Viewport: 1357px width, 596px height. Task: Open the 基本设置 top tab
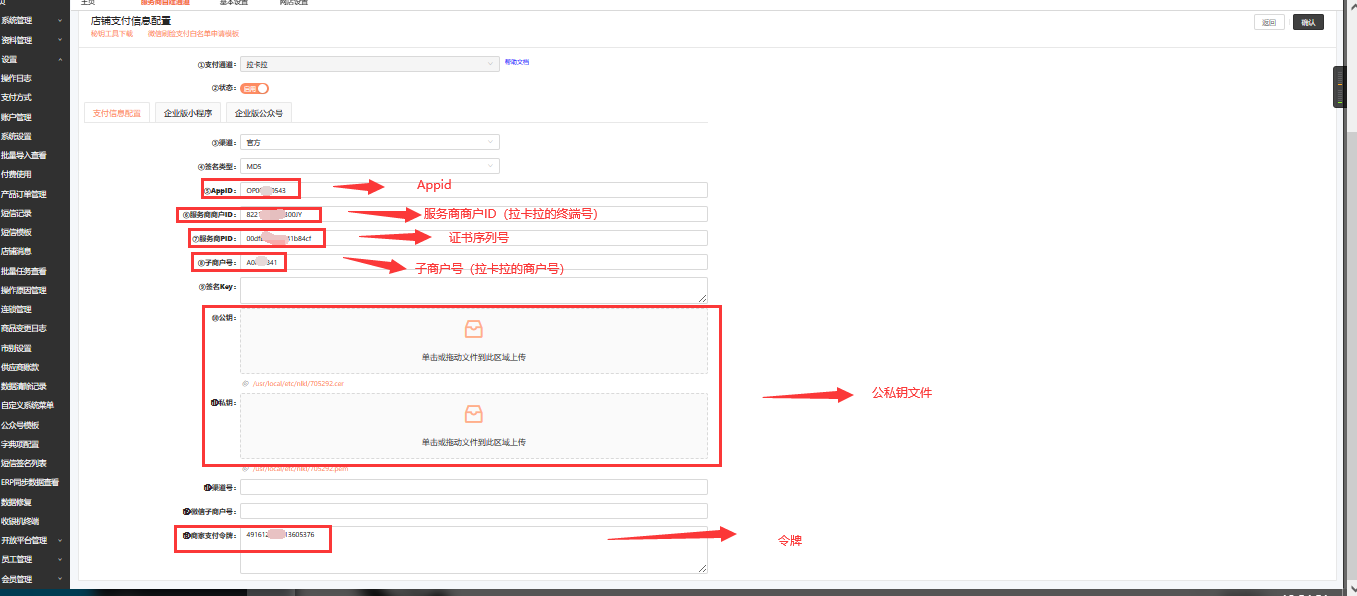click(234, 3)
